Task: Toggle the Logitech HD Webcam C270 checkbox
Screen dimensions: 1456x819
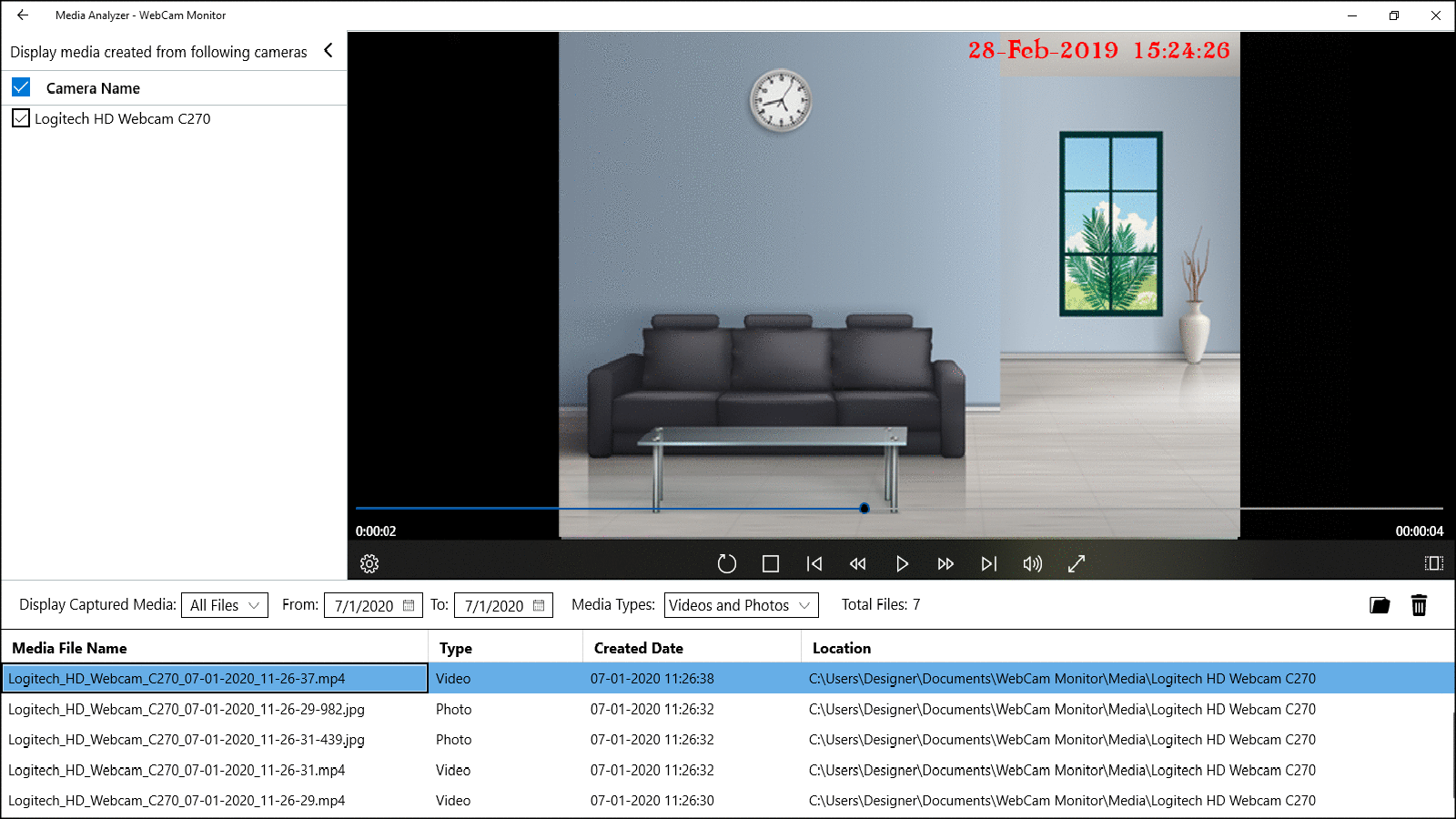Action: coord(21,118)
